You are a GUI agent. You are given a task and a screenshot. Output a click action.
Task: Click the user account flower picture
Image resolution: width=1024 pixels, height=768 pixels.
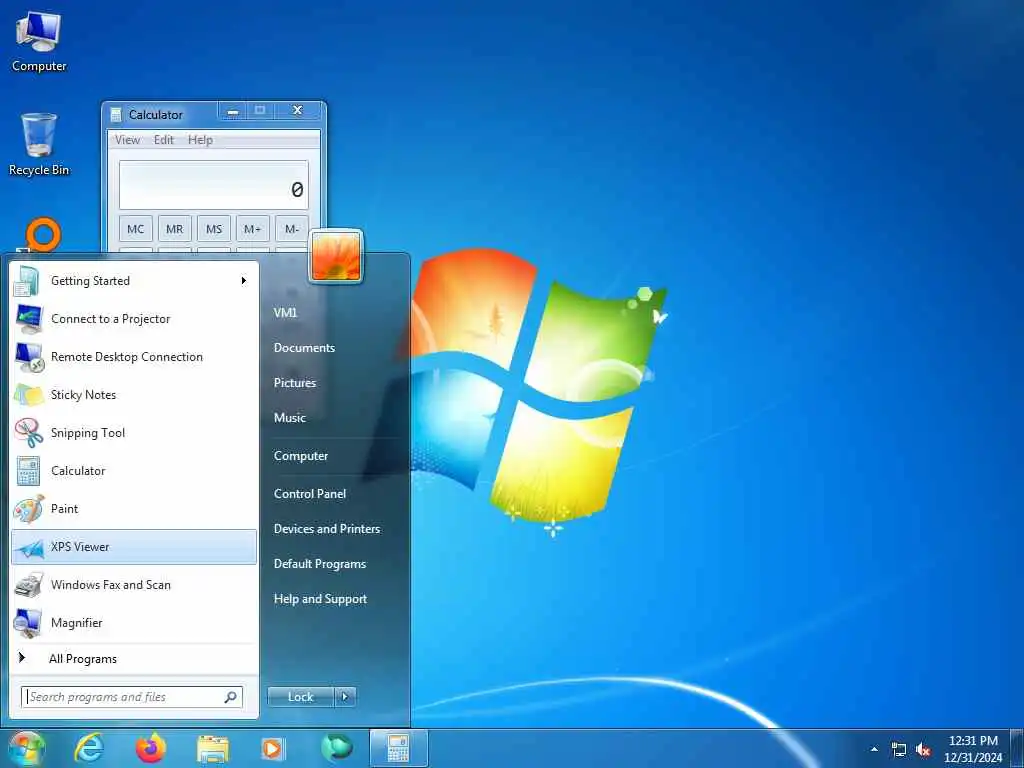point(336,256)
